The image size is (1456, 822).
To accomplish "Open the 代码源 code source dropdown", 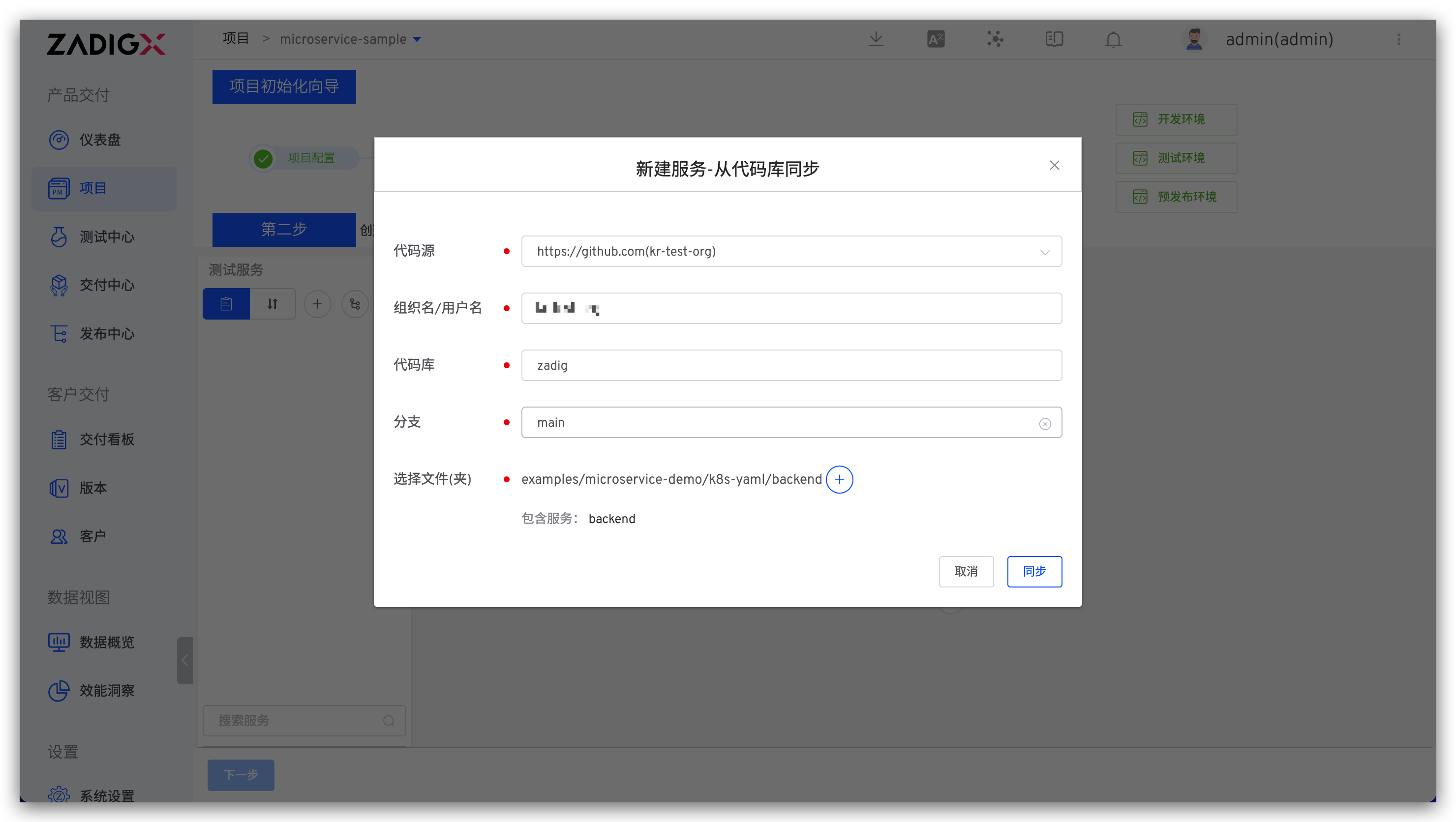I will pyautogui.click(x=1045, y=251).
